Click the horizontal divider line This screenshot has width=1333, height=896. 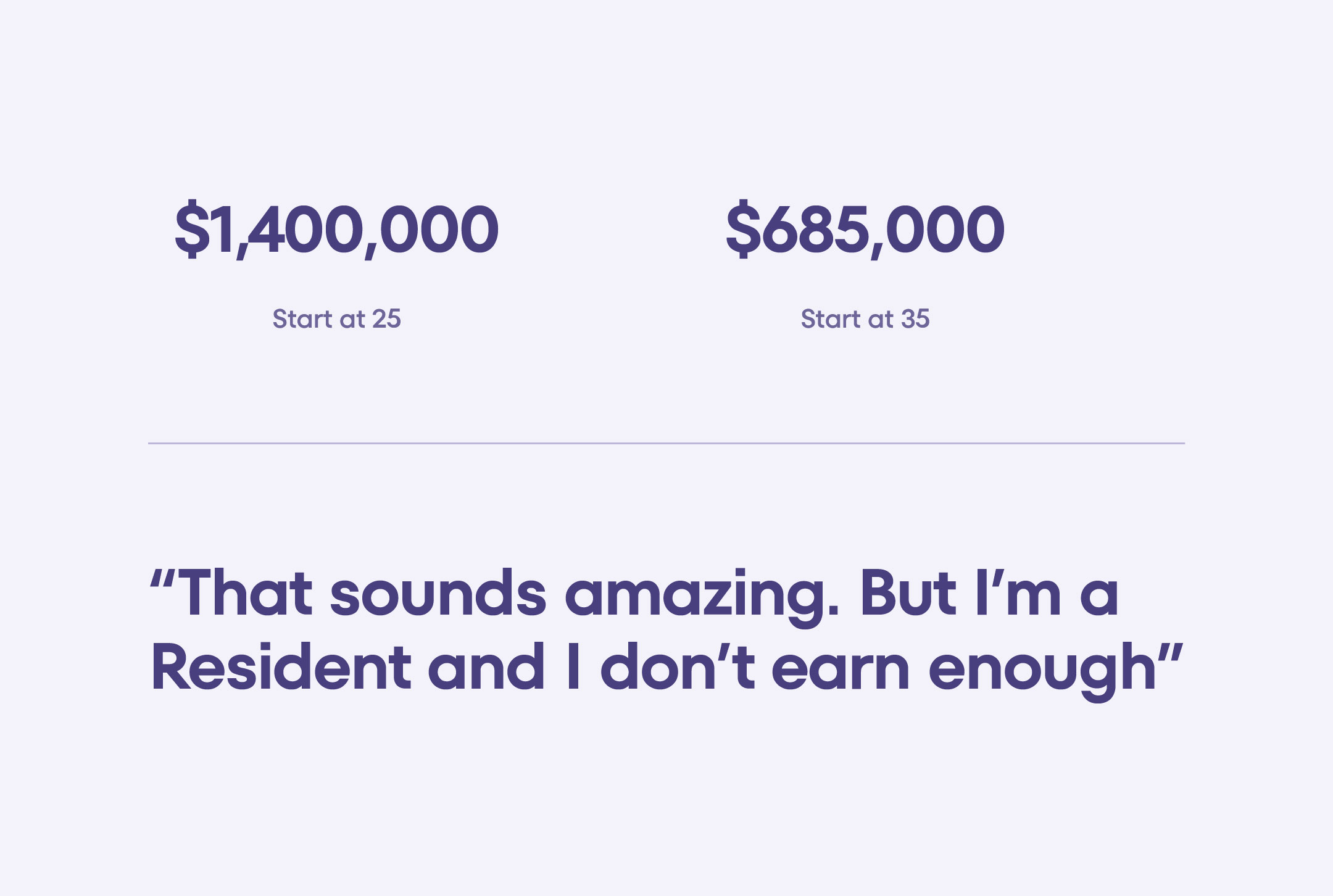pyautogui.click(x=666, y=443)
